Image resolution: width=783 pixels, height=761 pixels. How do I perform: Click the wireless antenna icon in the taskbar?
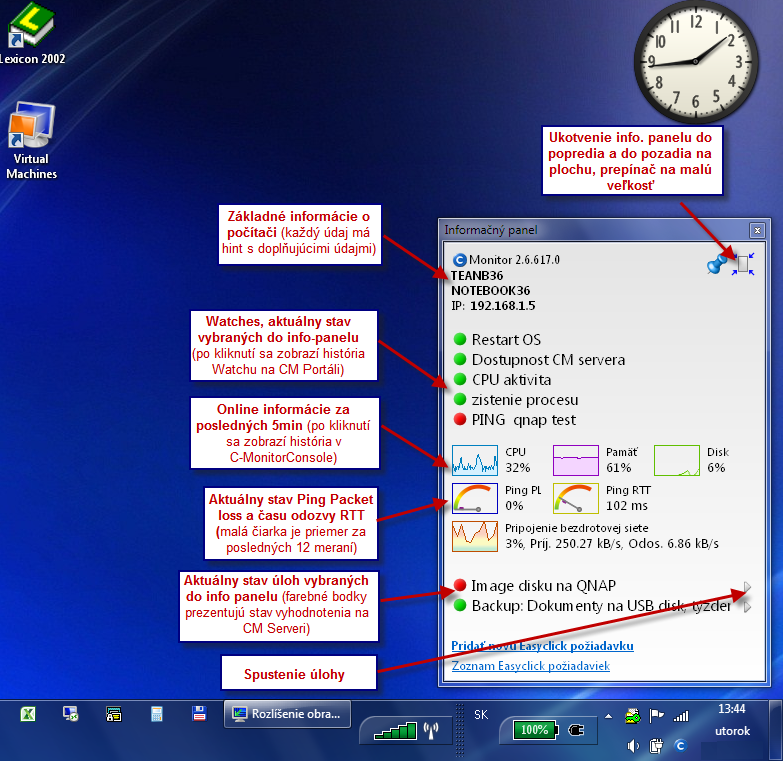click(x=431, y=731)
